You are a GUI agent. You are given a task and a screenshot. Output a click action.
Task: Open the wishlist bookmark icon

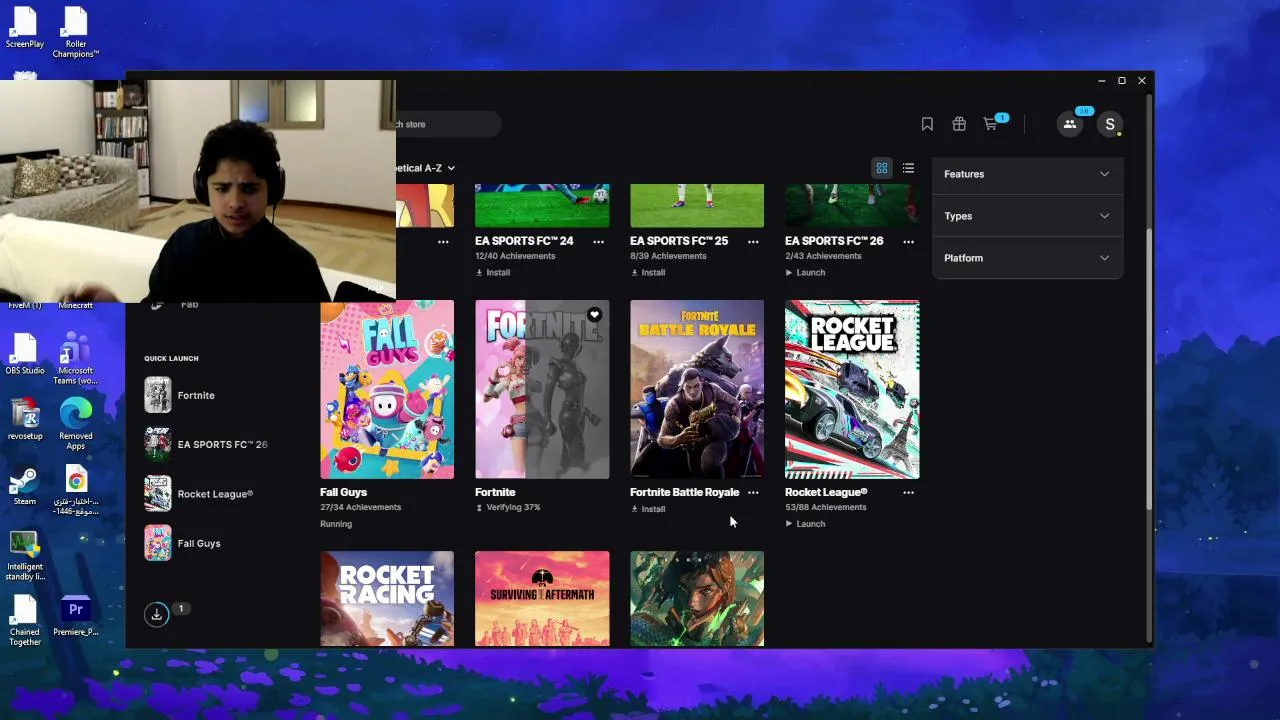pyautogui.click(x=927, y=124)
